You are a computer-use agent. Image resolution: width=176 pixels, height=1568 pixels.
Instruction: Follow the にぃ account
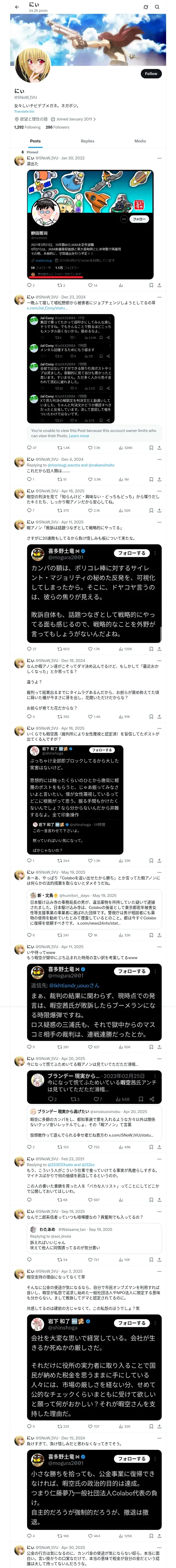151,74
